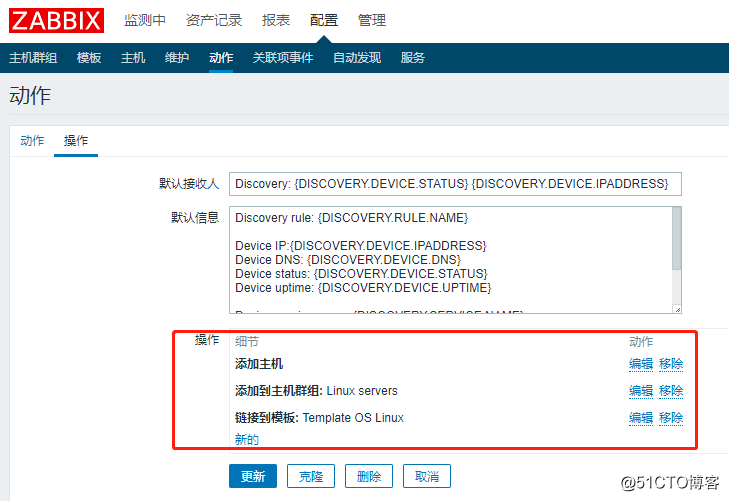729x501 pixels.
Task: Click the 动作 page heading
Action: (x=30, y=95)
